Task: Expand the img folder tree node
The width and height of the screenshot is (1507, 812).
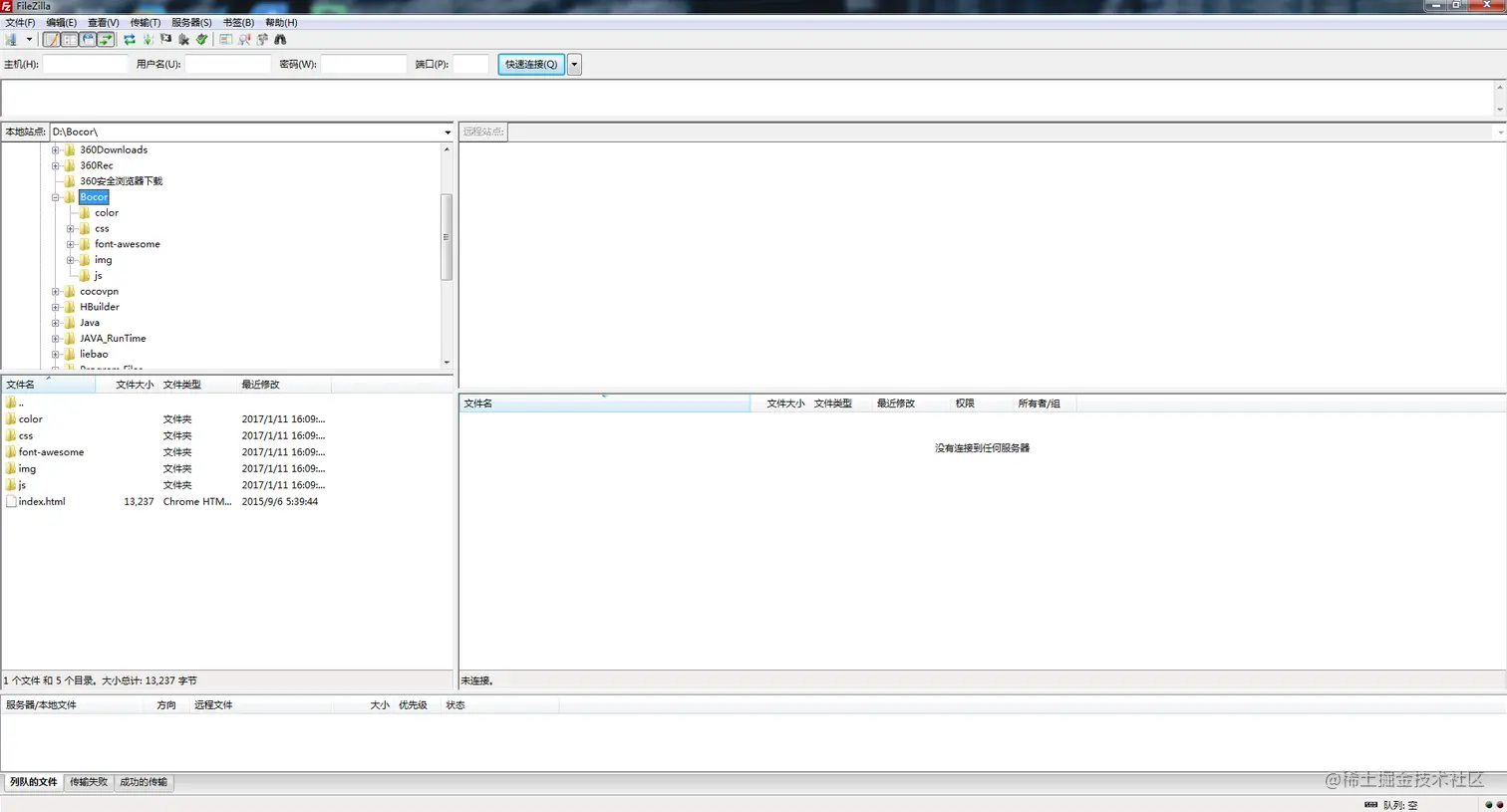Action: click(x=71, y=260)
